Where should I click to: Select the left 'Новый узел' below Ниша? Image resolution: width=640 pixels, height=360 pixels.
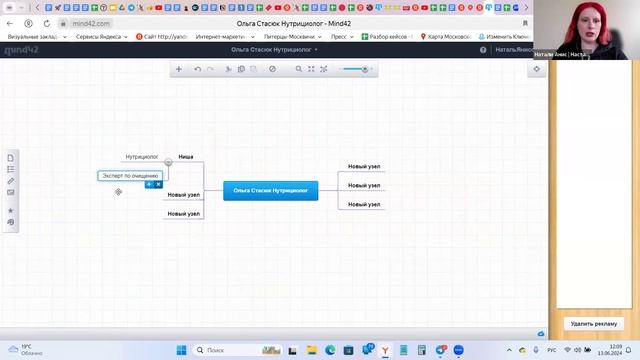[x=184, y=195]
